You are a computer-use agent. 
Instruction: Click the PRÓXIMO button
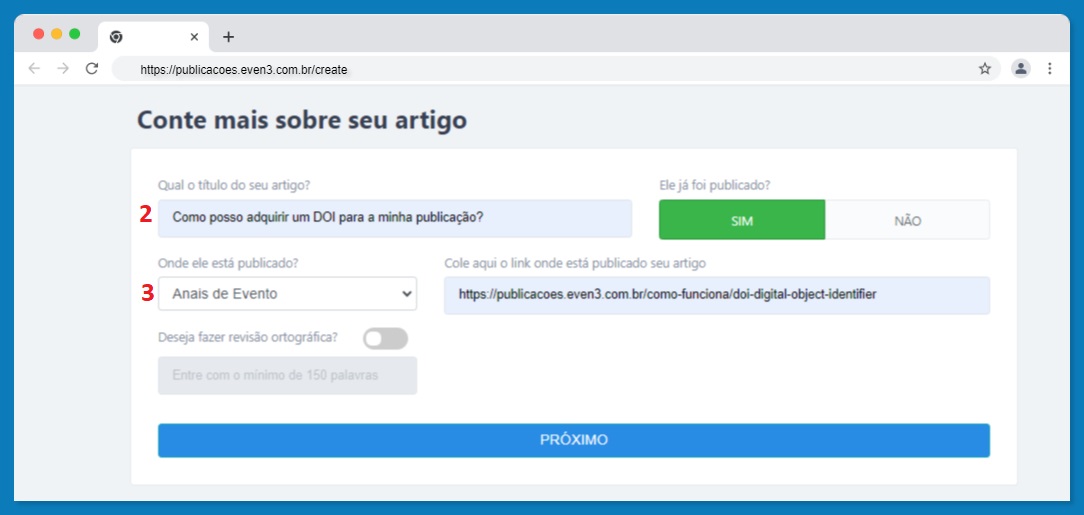[x=574, y=440]
